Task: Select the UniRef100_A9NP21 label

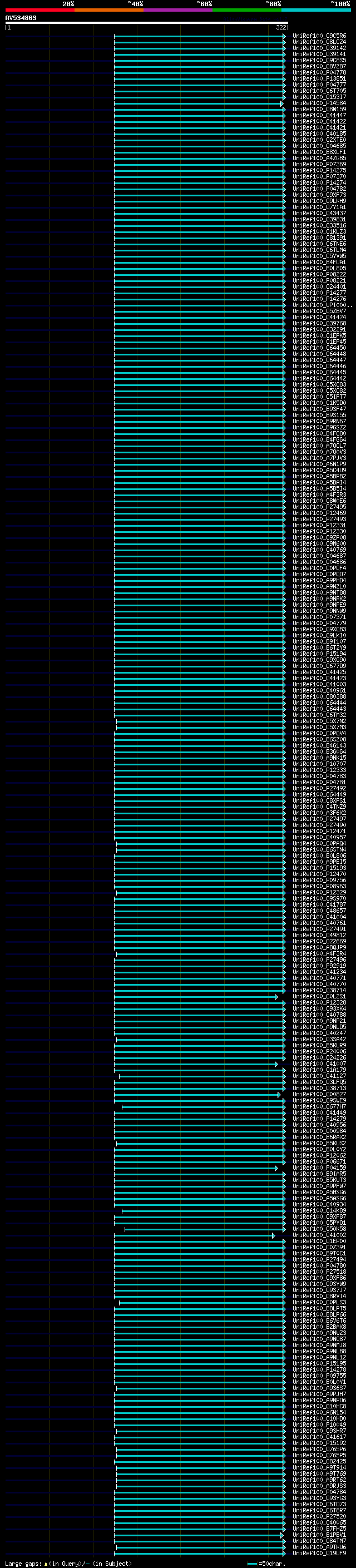Action: 319,1021
